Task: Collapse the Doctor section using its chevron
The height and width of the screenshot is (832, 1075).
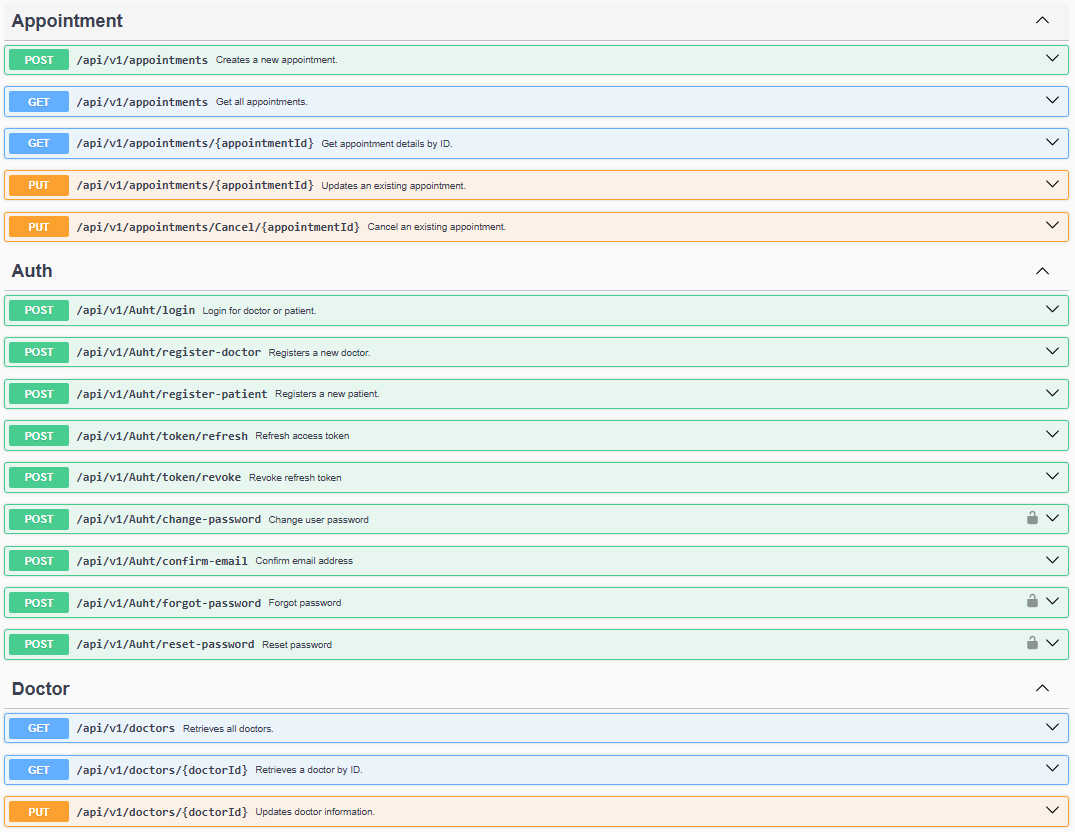Action: [x=1042, y=688]
